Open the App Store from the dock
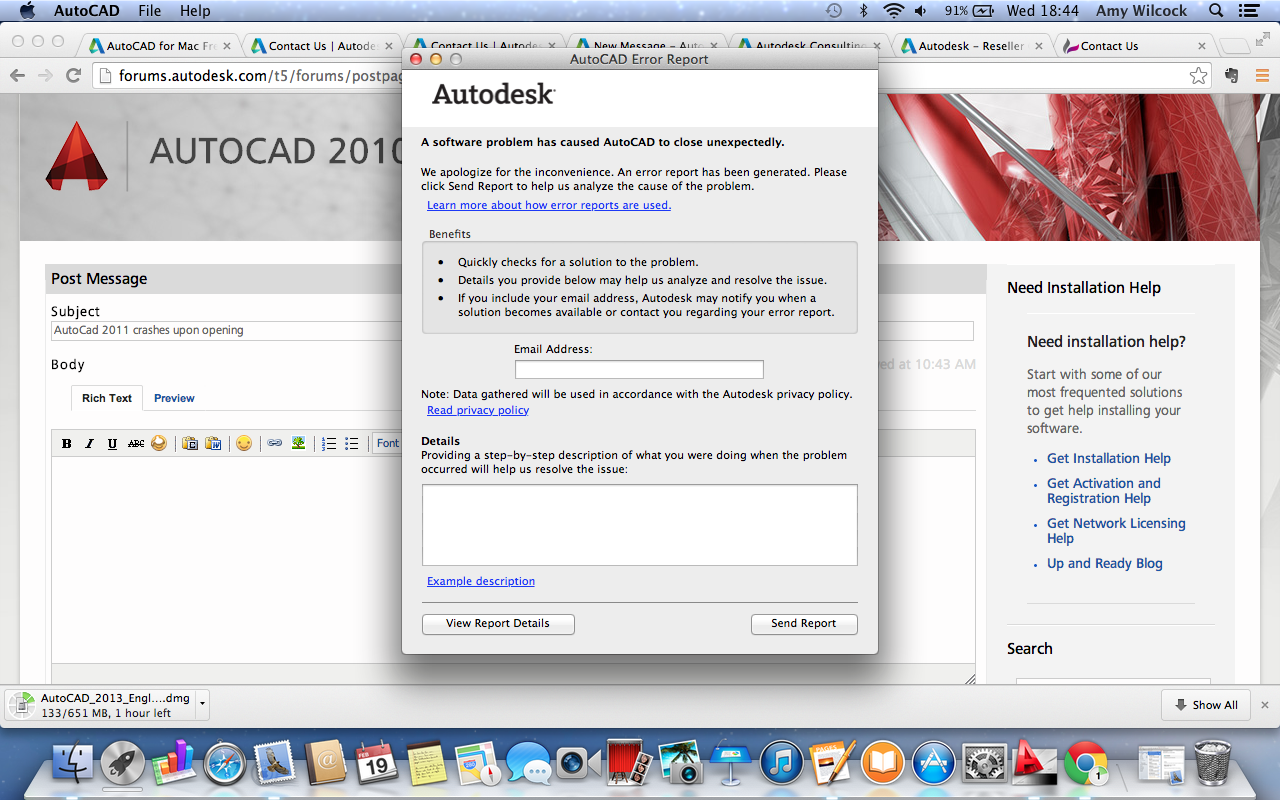The width and height of the screenshot is (1280, 800). pyautogui.click(x=935, y=764)
